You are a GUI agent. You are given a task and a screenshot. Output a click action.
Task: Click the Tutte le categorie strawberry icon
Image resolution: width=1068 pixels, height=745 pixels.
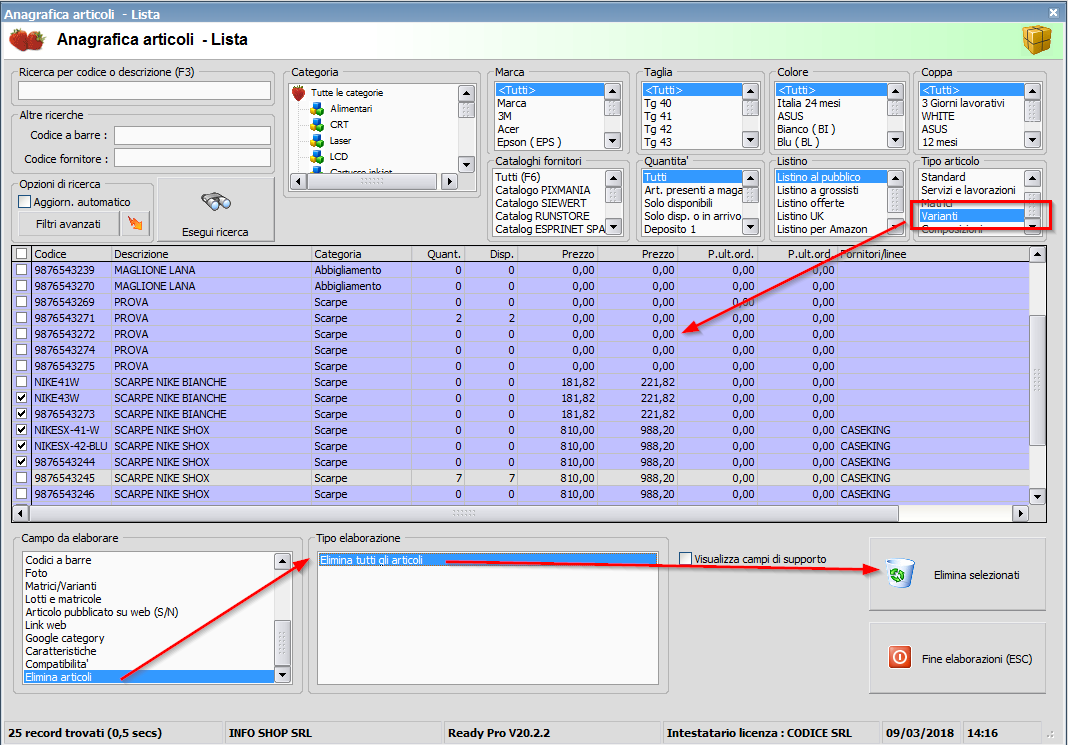pos(298,93)
